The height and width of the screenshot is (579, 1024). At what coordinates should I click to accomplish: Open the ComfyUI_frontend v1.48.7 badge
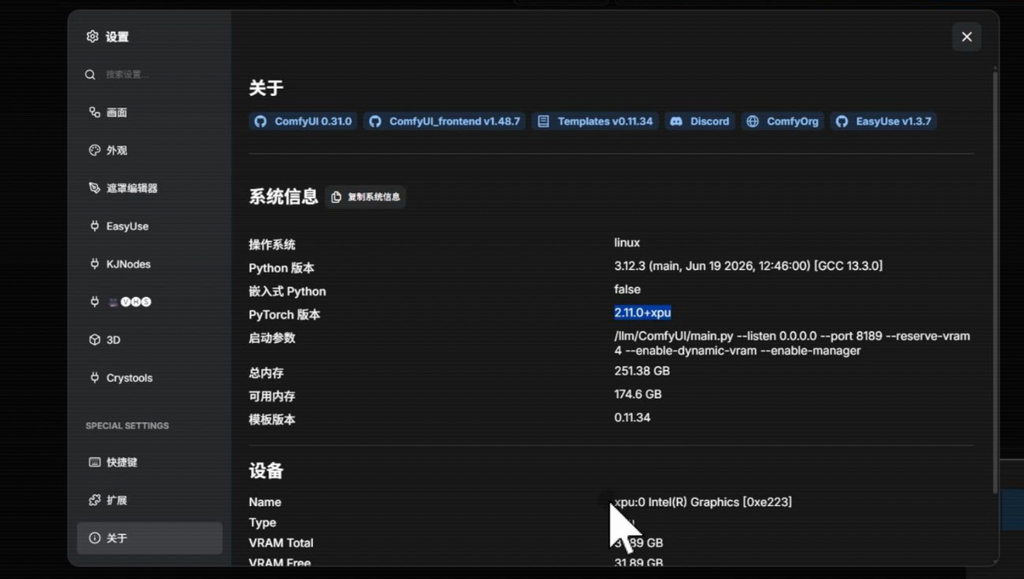click(445, 121)
